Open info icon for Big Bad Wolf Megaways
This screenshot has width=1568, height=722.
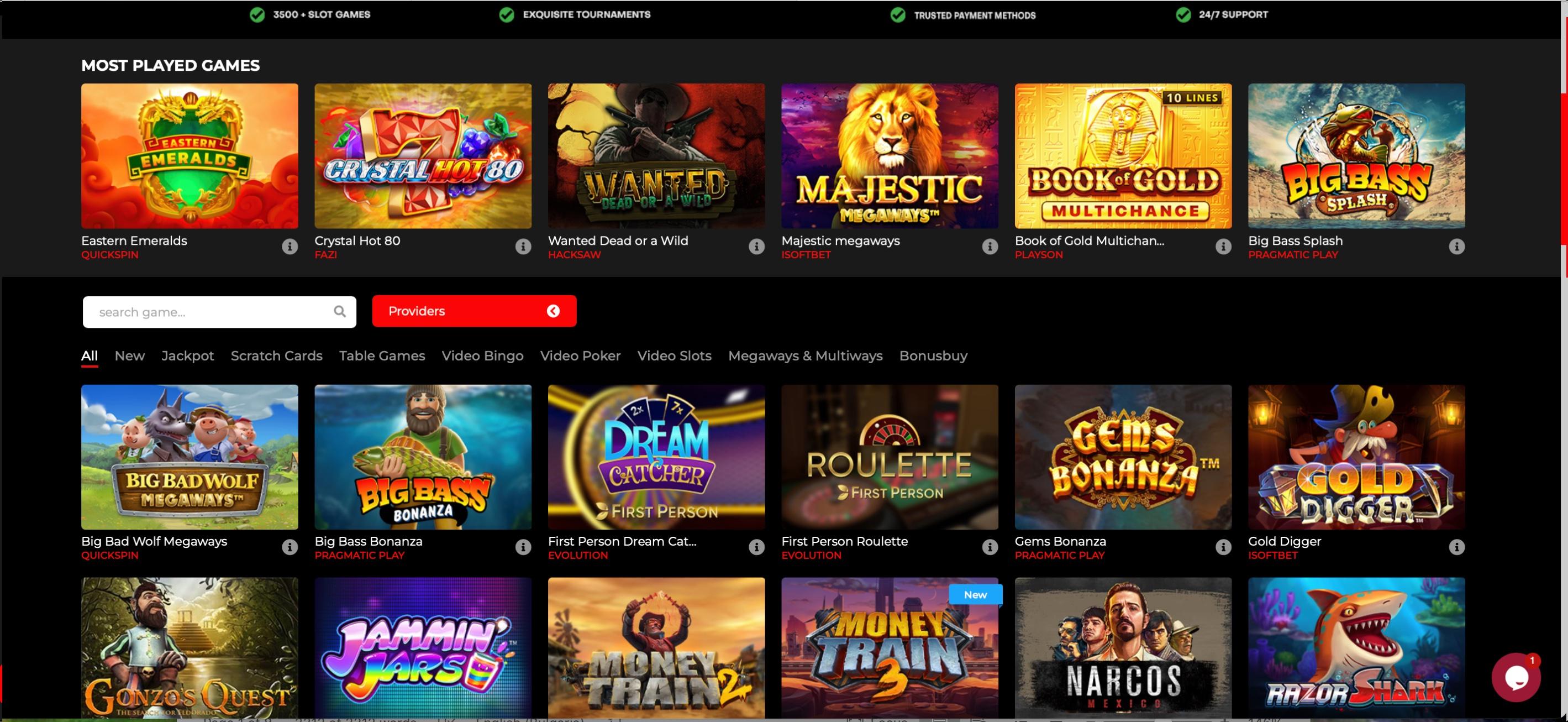pos(290,547)
